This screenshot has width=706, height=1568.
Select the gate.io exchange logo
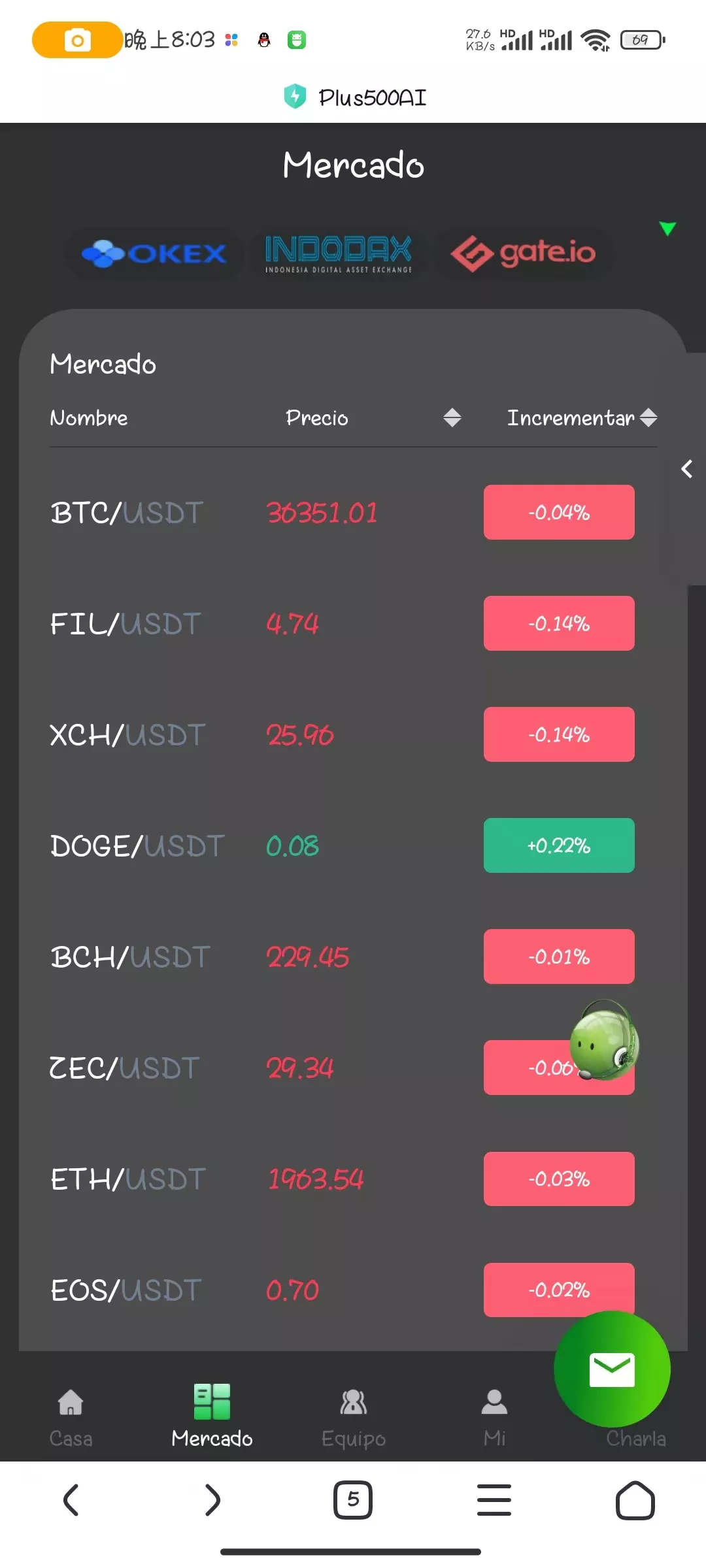(x=523, y=253)
